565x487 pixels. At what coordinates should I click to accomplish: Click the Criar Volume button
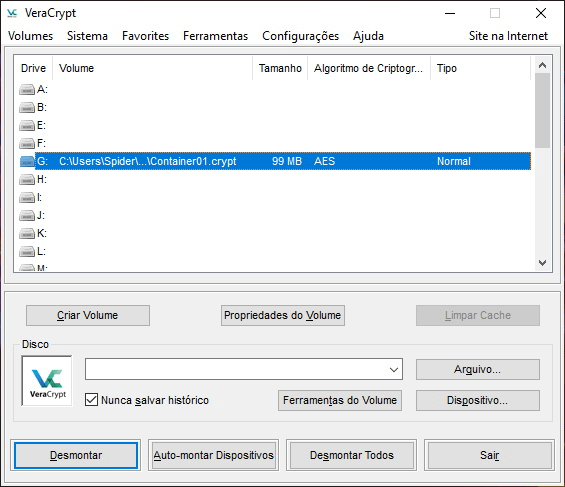[88, 316]
